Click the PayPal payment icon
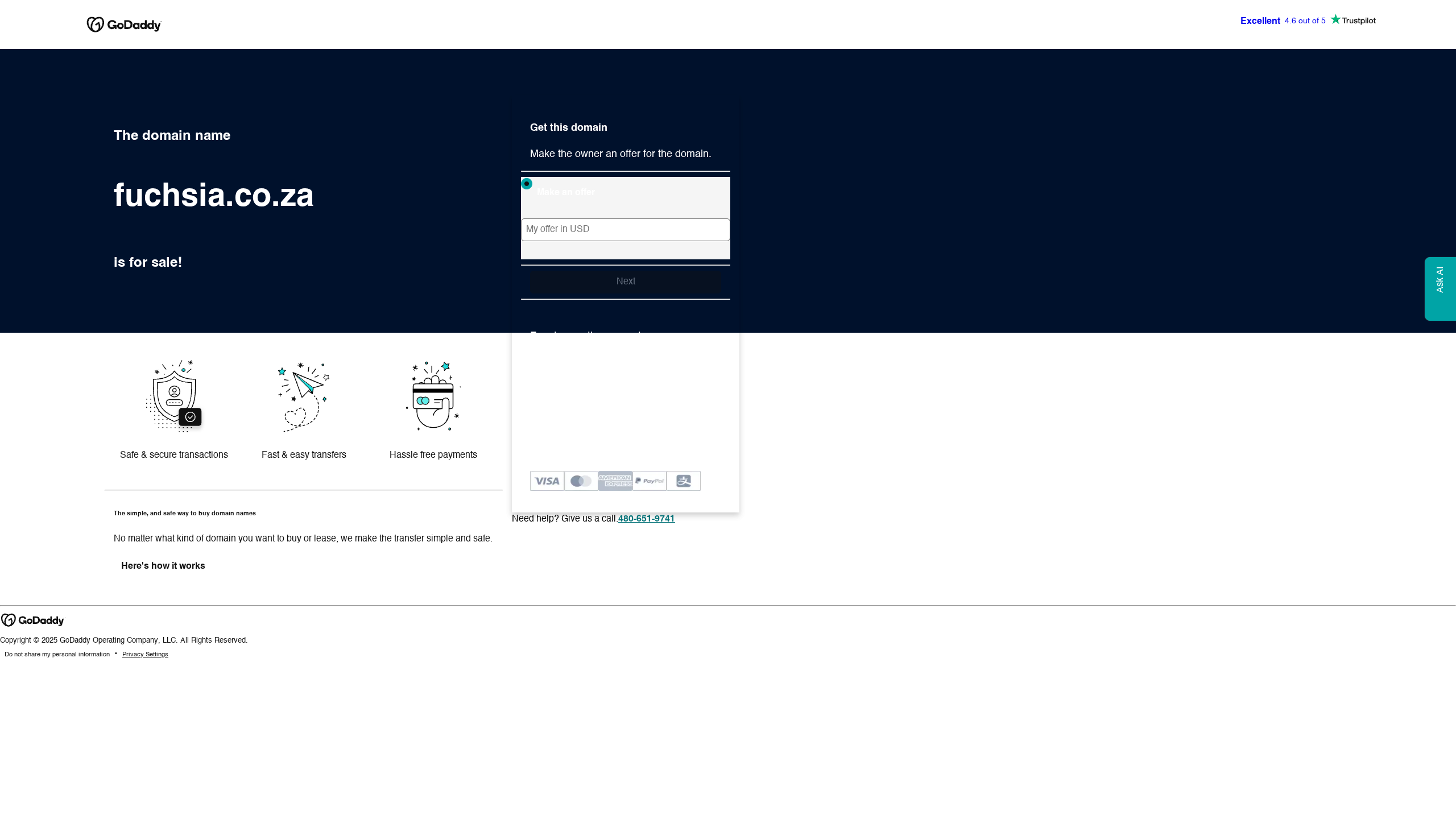Screen dimensions: 1456x819 pos(650,481)
